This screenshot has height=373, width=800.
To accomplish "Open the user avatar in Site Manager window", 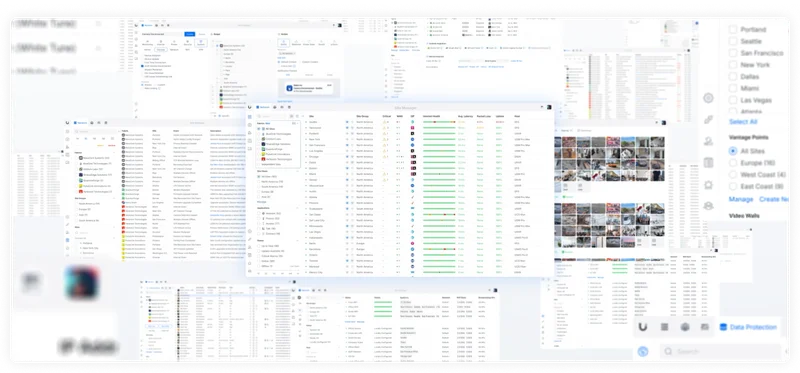I will [548, 107].
